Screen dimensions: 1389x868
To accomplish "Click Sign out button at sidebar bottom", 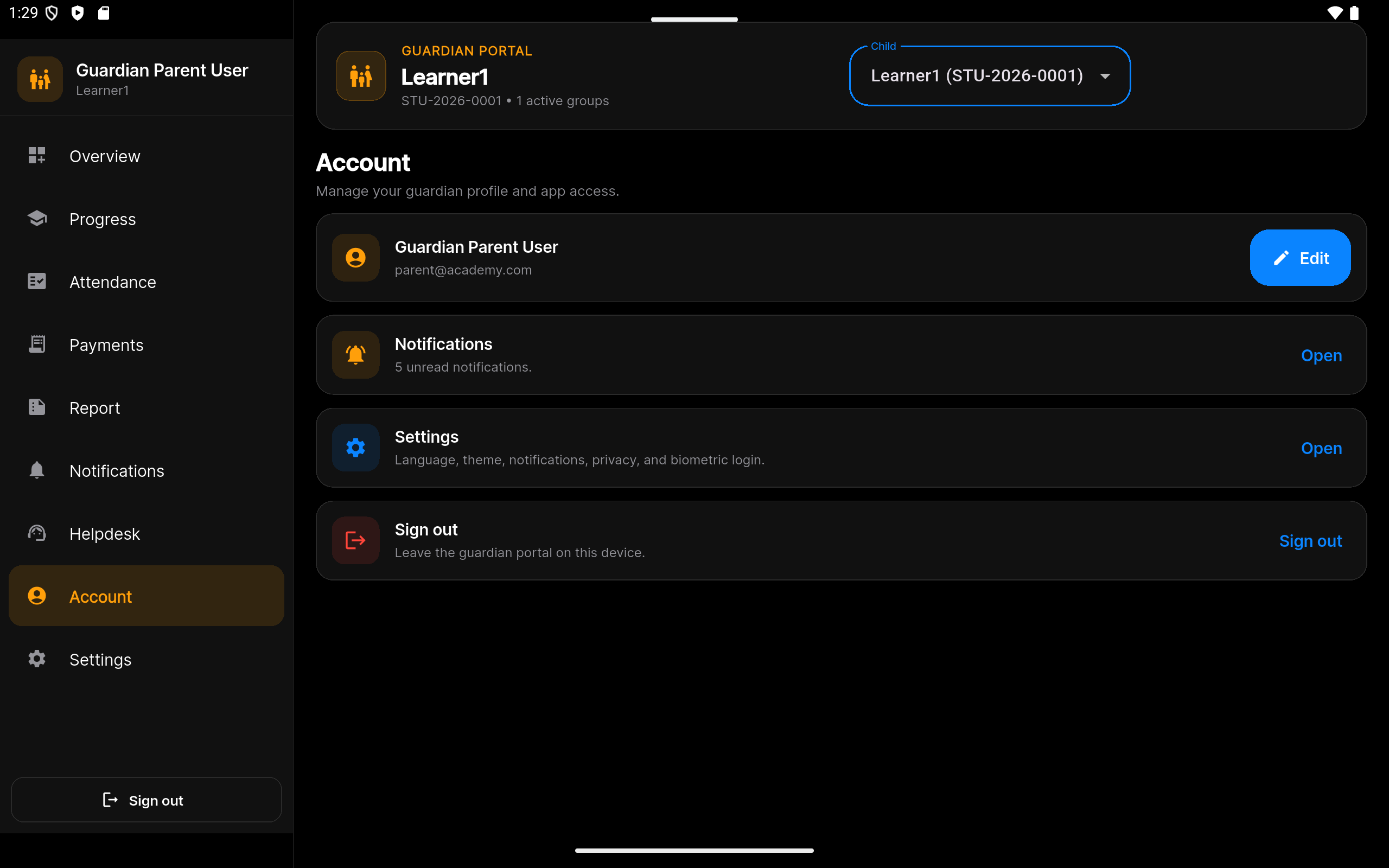I will tap(146, 800).
